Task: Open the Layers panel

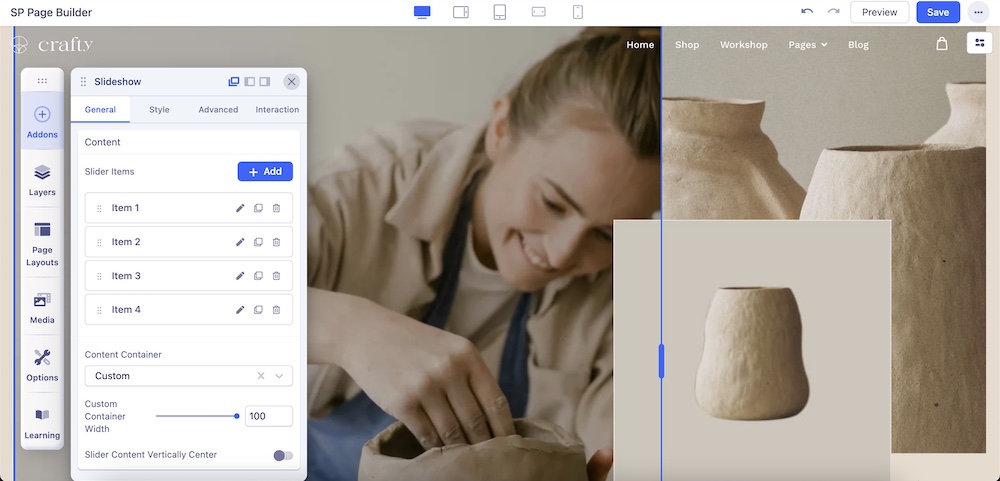Action: 42,180
